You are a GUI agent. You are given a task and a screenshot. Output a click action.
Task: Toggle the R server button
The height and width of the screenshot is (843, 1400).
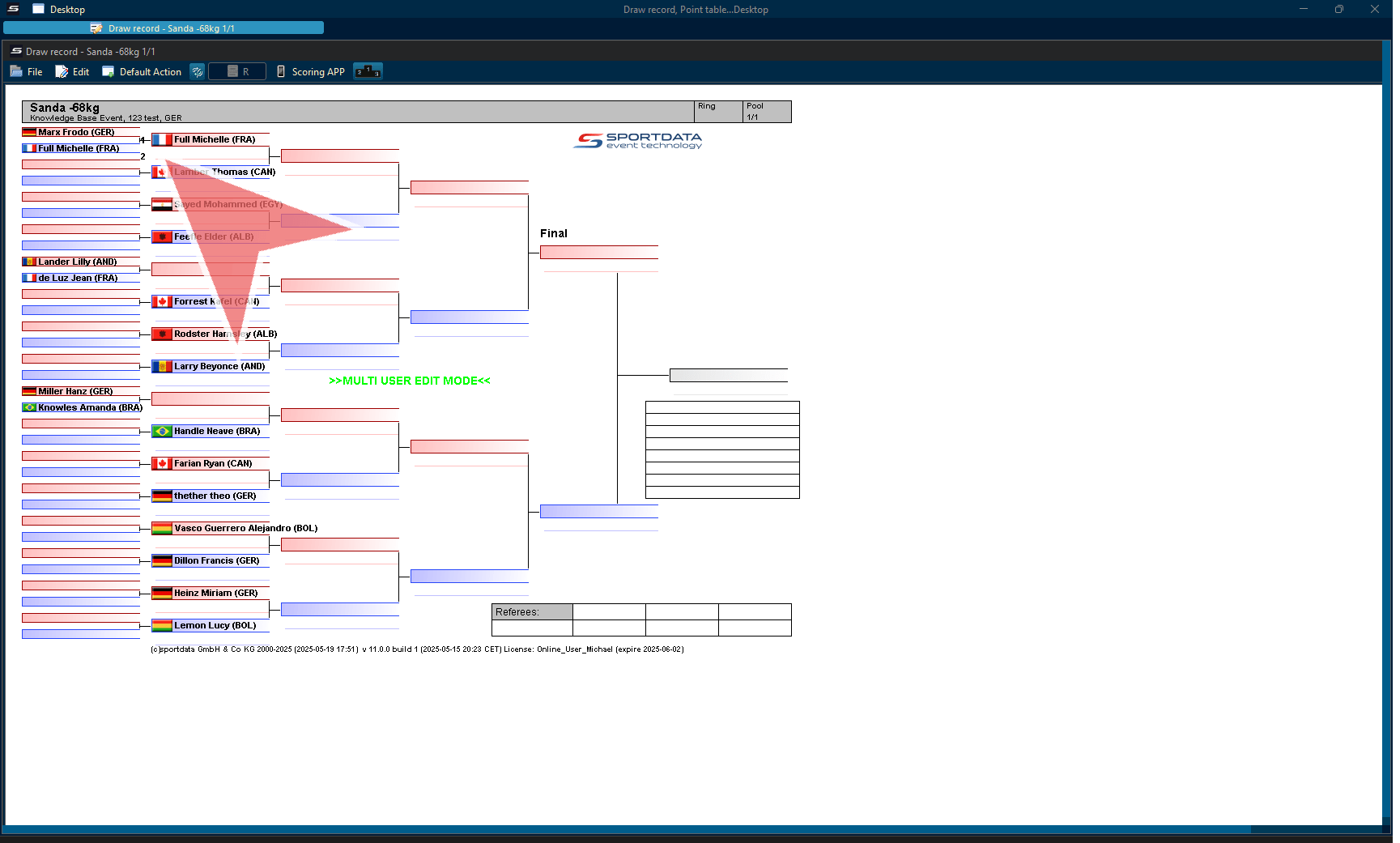pyautogui.click(x=237, y=72)
